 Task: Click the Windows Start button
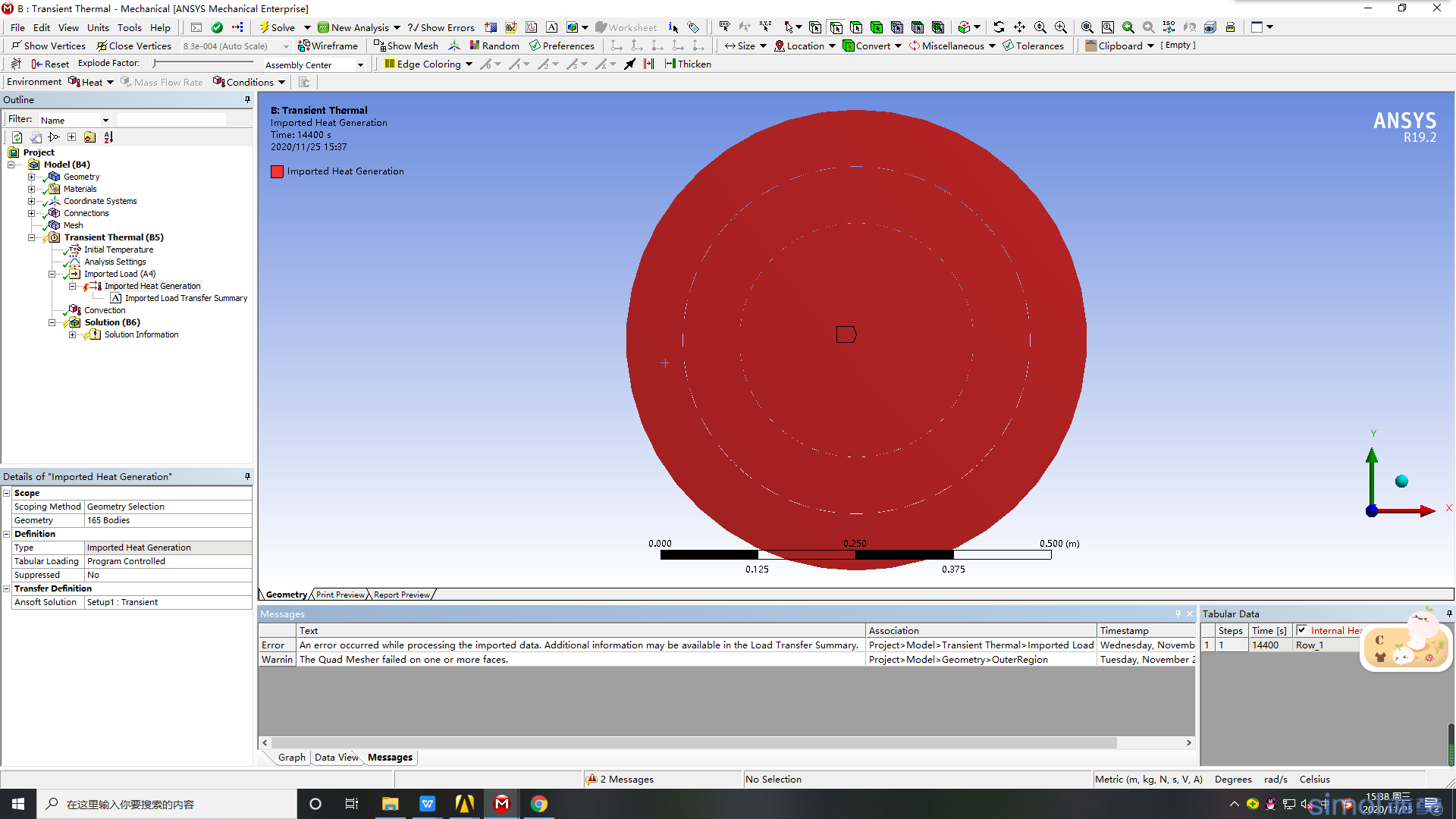coord(18,804)
